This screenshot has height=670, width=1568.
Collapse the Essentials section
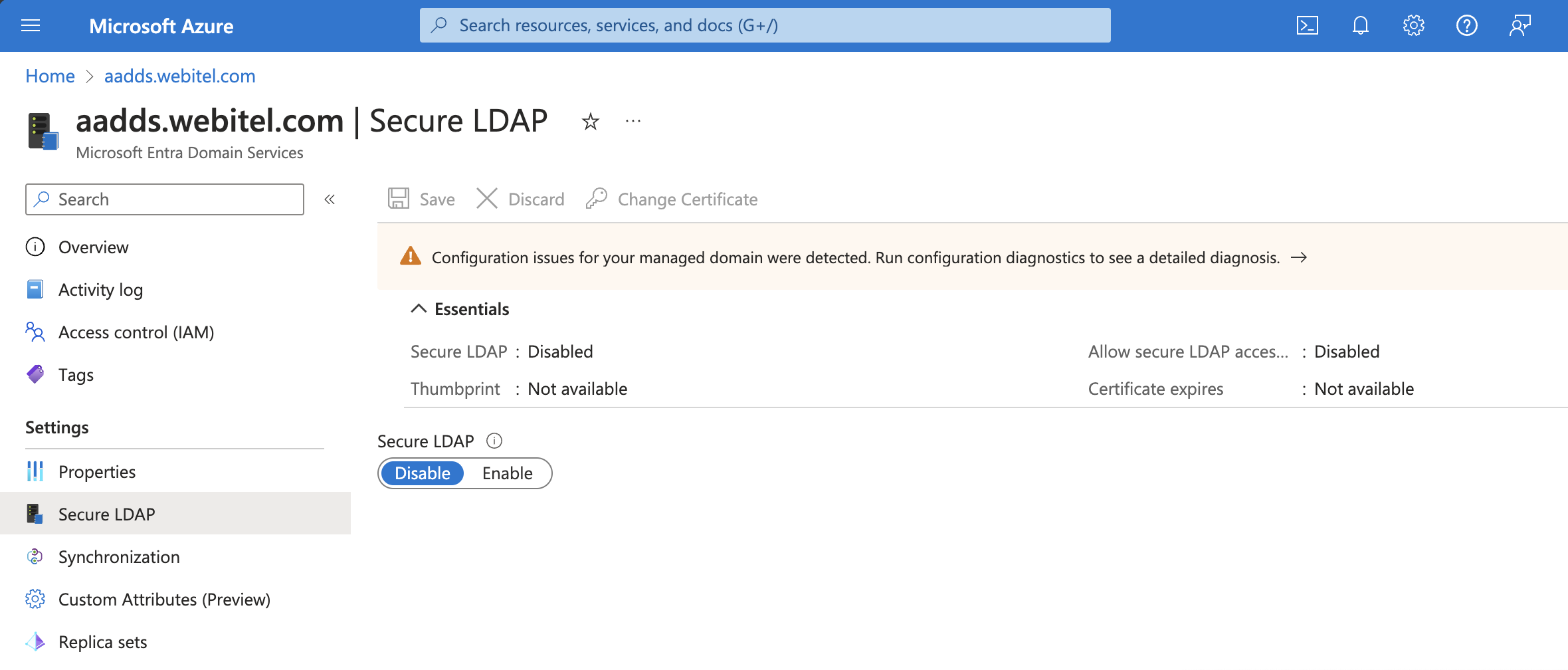click(419, 308)
